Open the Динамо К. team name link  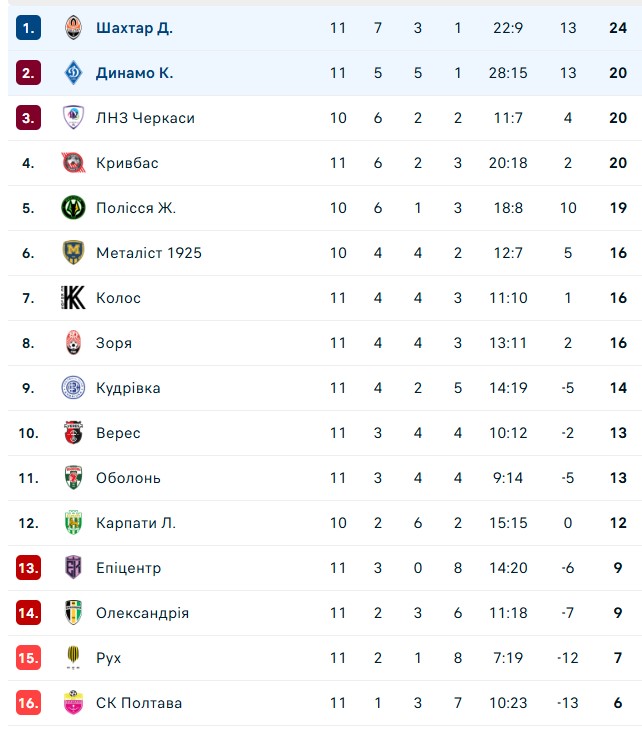click(x=134, y=73)
